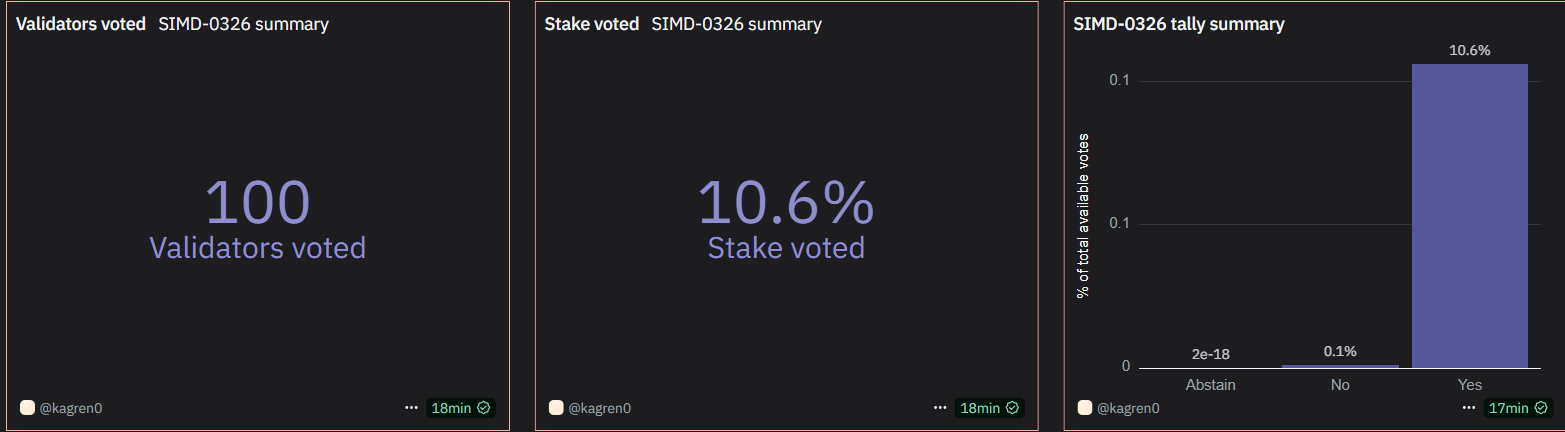The width and height of the screenshot is (1565, 432).
Task: Click the Validators voted panel title
Action: tap(81, 24)
